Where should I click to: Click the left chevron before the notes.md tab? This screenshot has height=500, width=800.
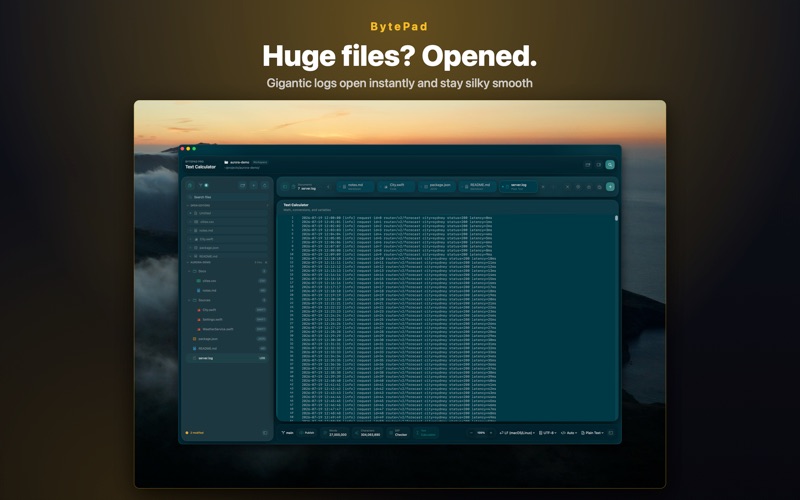tap(328, 187)
